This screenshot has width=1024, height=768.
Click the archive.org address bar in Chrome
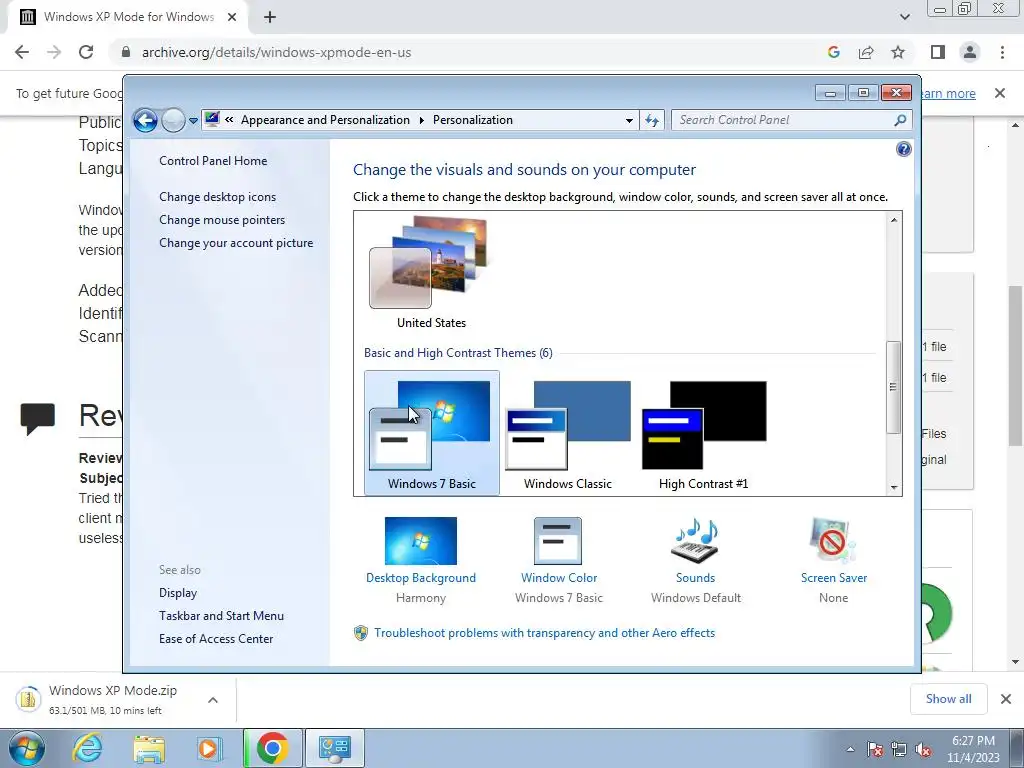coord(277,52)
